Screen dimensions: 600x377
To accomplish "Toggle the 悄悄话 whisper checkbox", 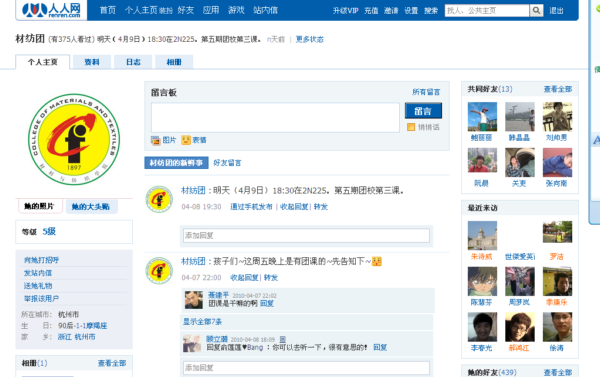I will [411, 127].
